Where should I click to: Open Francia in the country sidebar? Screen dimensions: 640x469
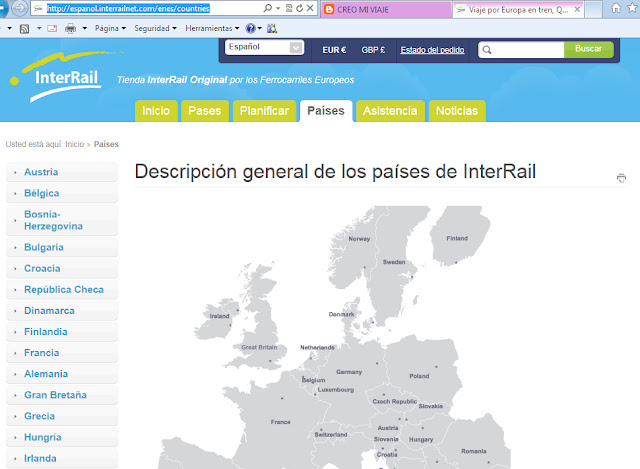(x=62, y=353)
